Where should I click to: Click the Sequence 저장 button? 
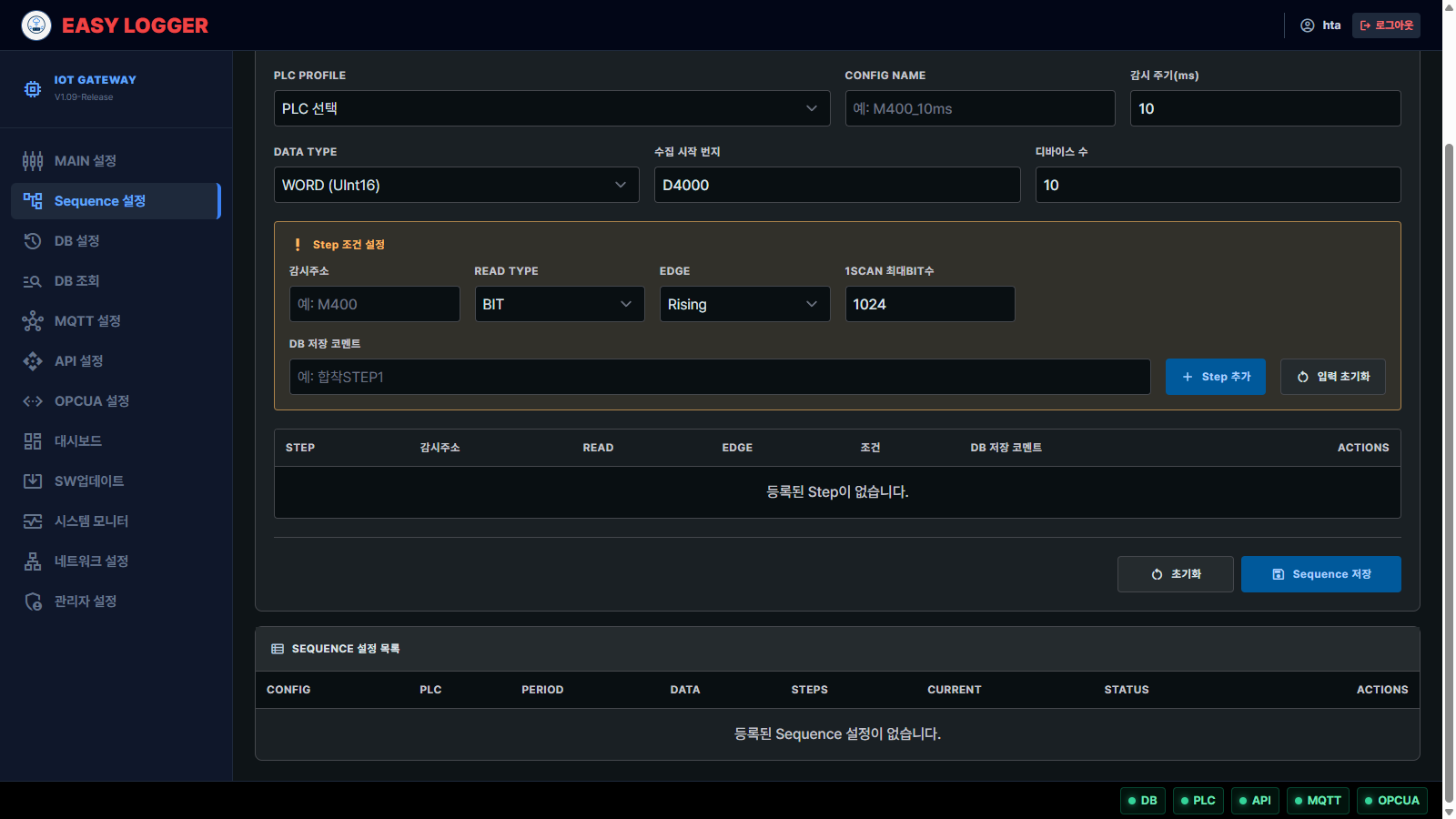click(x=1321, y=574)
